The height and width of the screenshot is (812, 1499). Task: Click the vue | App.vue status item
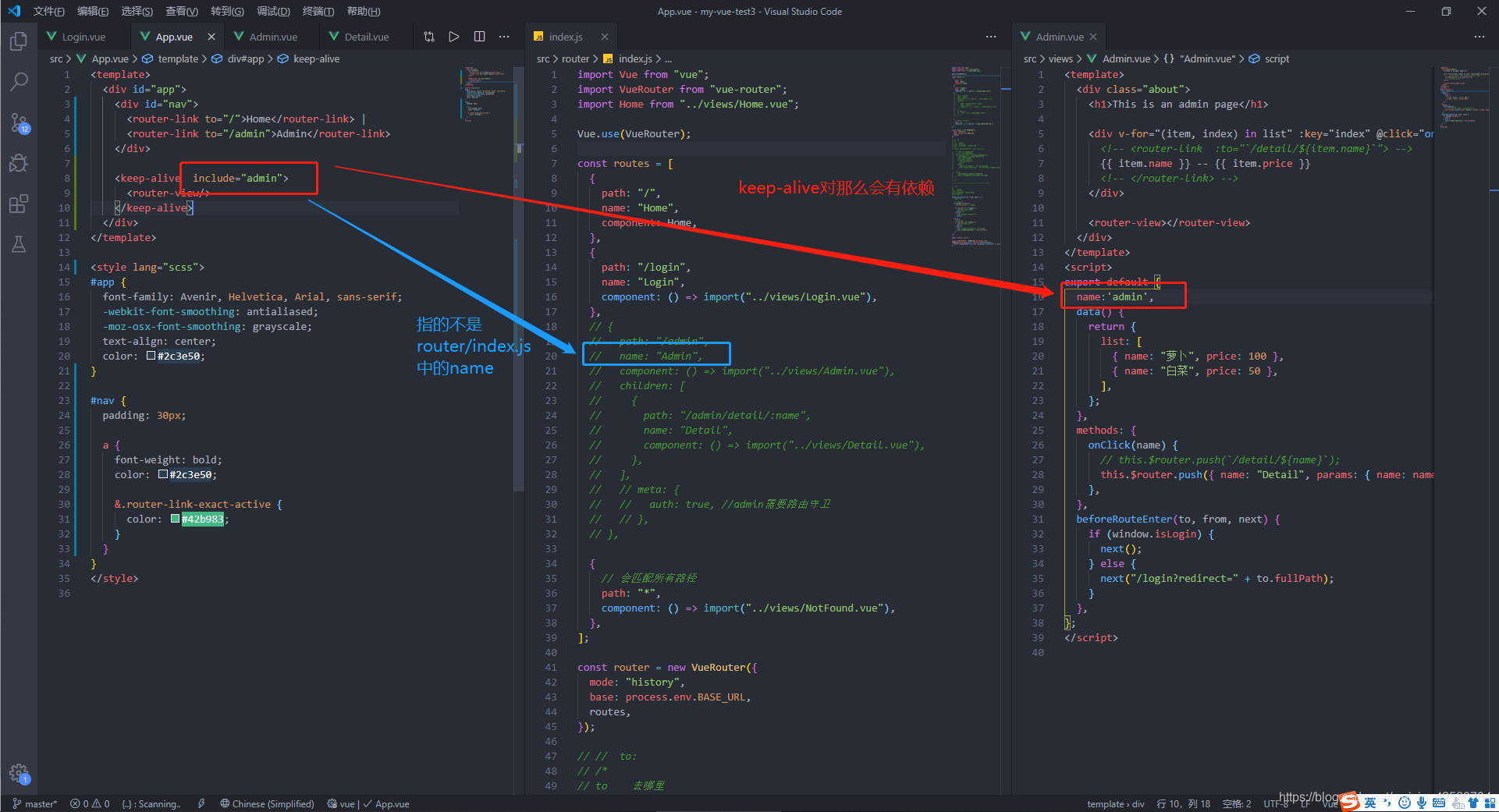click(368, 804)
